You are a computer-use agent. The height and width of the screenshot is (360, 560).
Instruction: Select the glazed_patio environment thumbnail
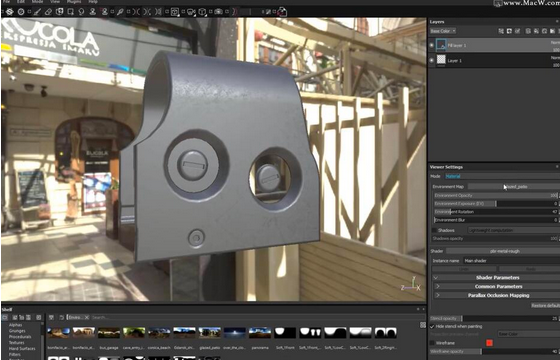click(210, 333)
